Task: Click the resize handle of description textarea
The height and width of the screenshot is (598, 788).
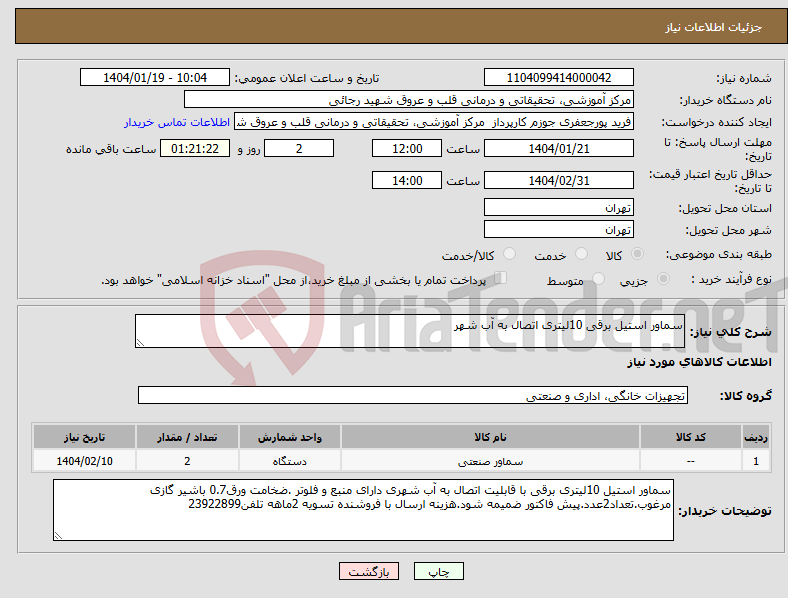Action: 140,343
